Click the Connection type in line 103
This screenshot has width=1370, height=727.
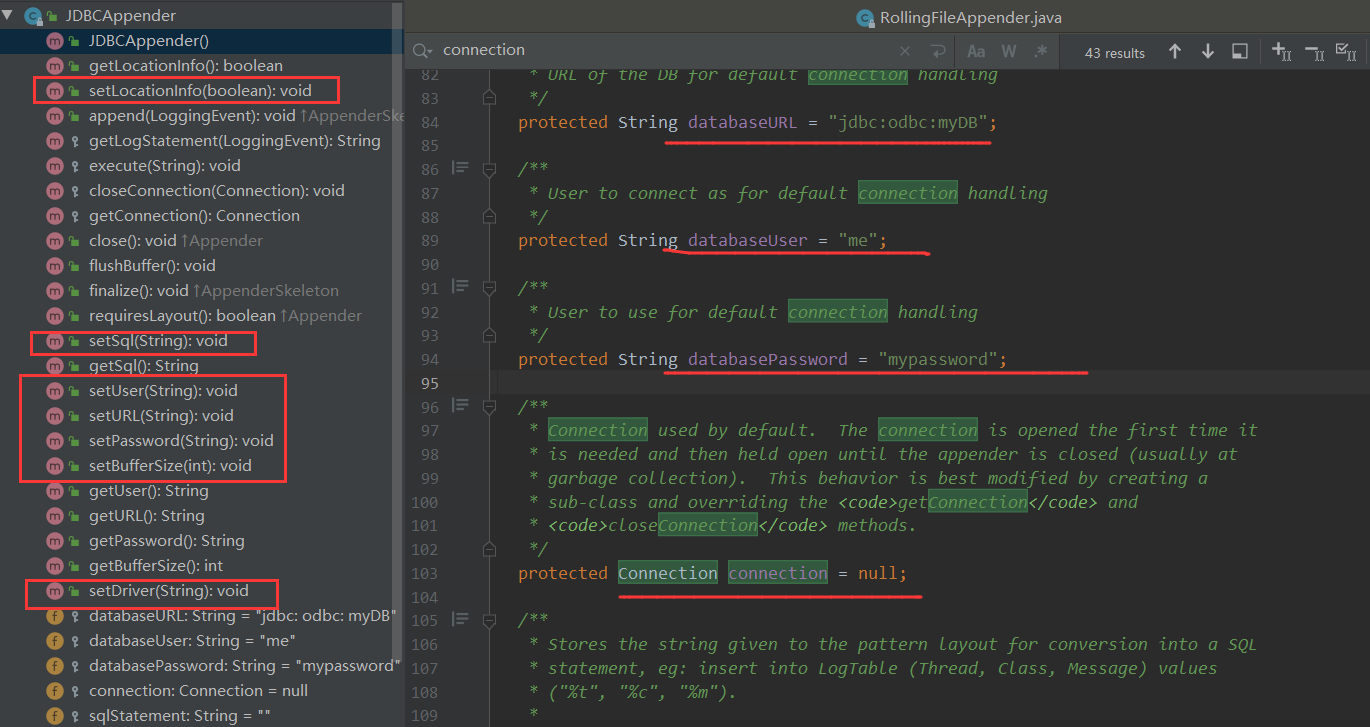point(668,573)
